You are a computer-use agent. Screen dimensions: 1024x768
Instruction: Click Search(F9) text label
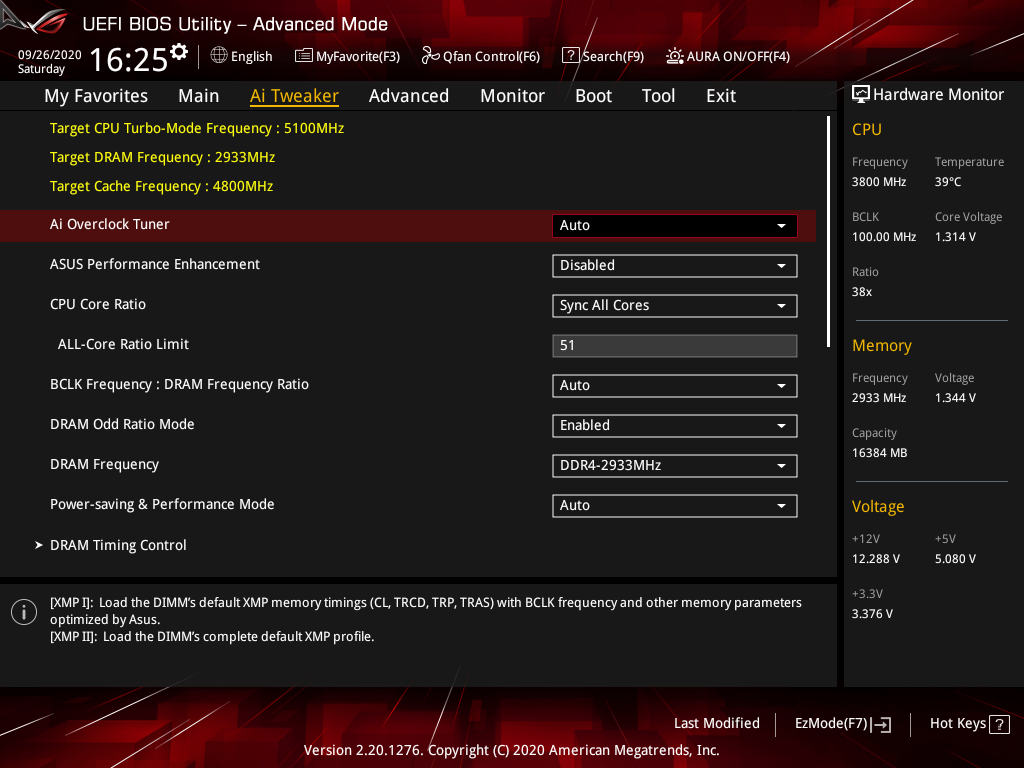613,56
